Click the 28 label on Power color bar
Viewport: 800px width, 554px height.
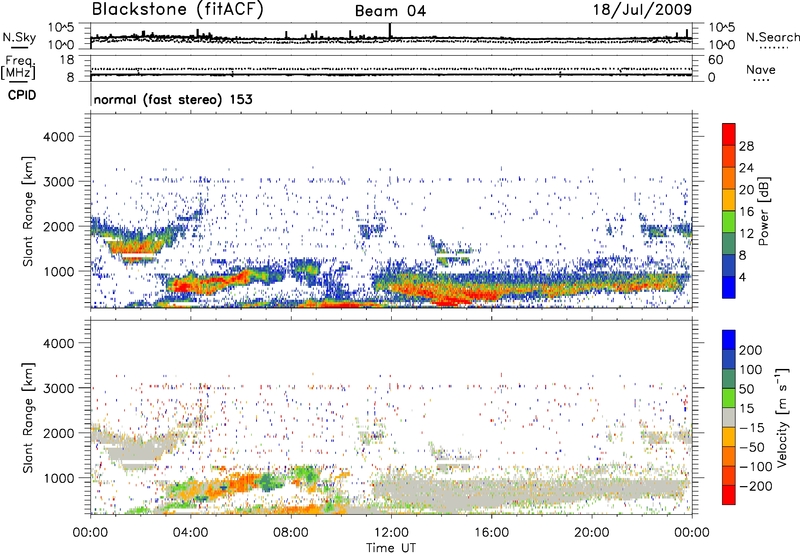pos(746,146)
